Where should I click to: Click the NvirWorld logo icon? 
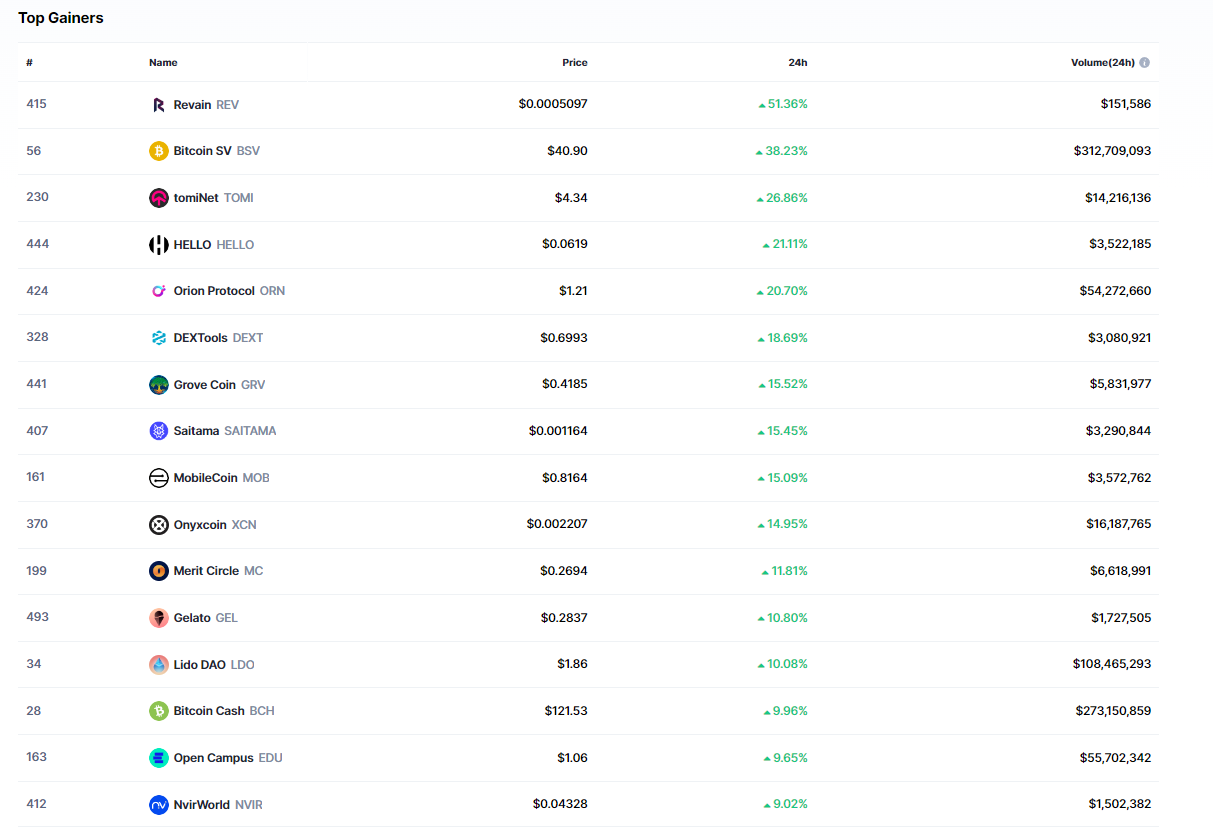(x=158, y=805)
